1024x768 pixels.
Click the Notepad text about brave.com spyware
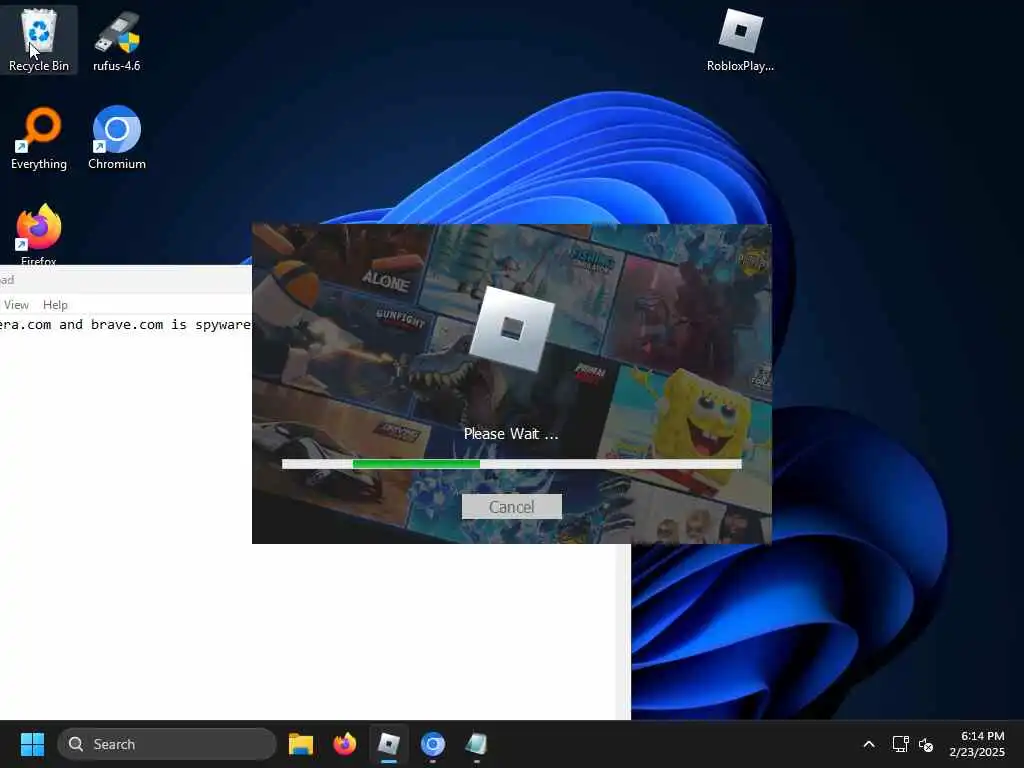[x=125, y=325]
